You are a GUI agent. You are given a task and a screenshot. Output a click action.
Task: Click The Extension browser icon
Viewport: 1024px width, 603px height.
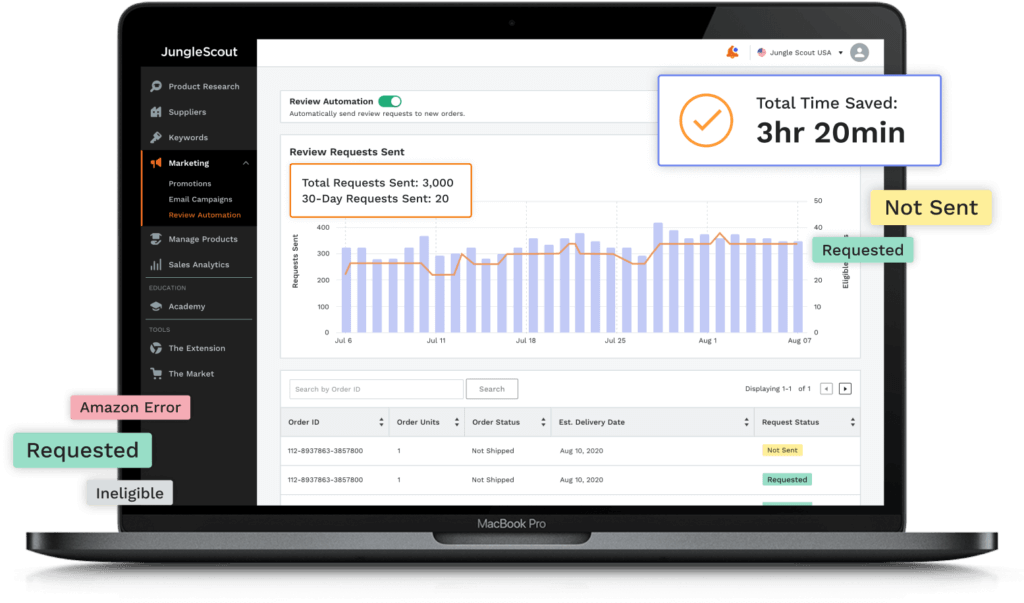pyautogui.click(x=156, y=348)
